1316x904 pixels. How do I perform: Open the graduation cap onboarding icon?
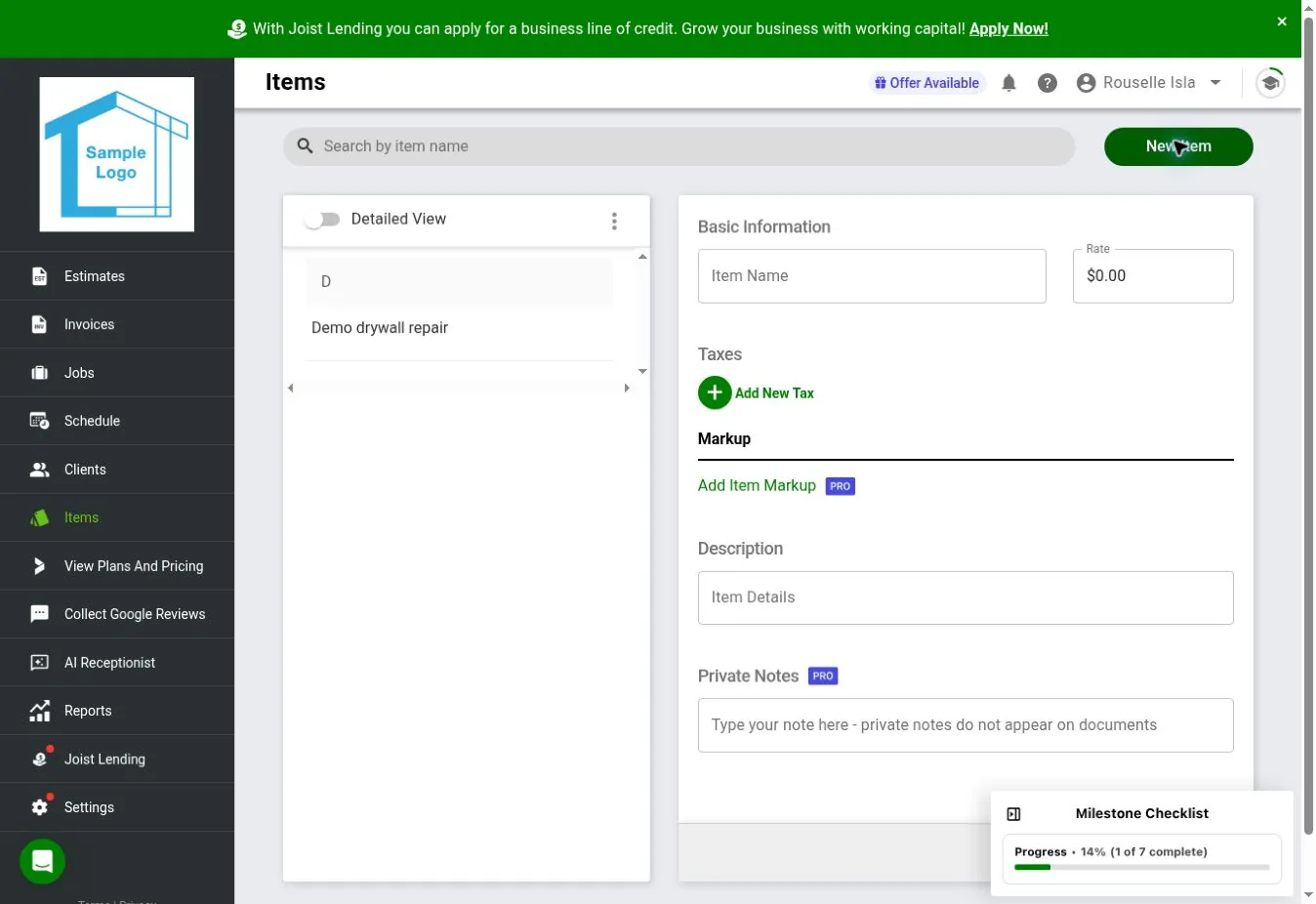1270,83
